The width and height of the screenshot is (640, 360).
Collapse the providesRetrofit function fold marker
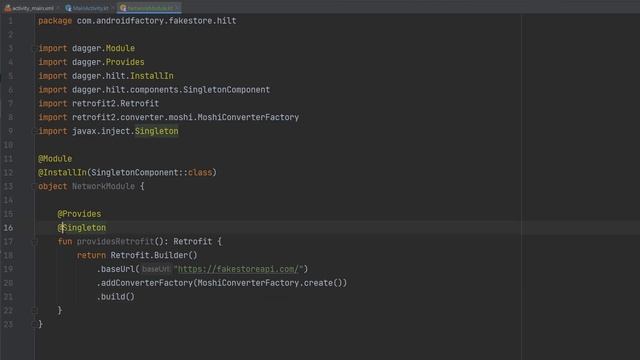(x=35, y=242)
